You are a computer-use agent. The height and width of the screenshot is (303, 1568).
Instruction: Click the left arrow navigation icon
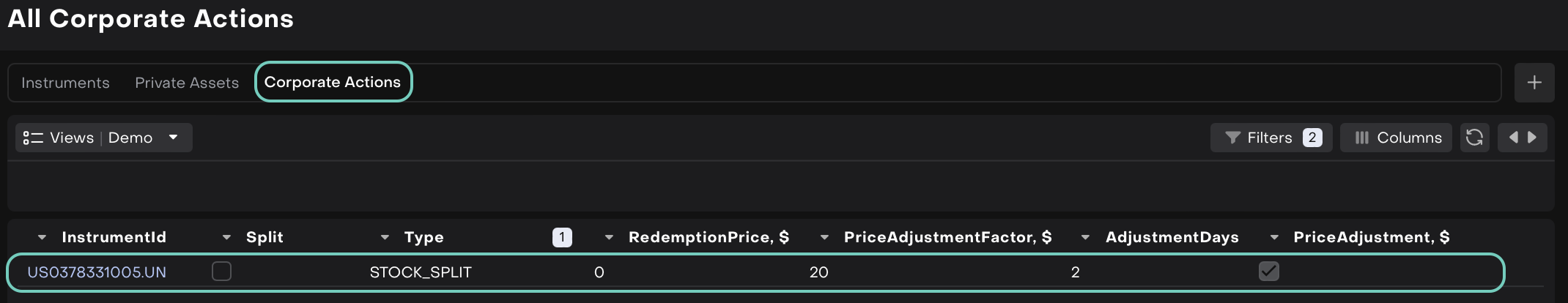pos(1512,138)
